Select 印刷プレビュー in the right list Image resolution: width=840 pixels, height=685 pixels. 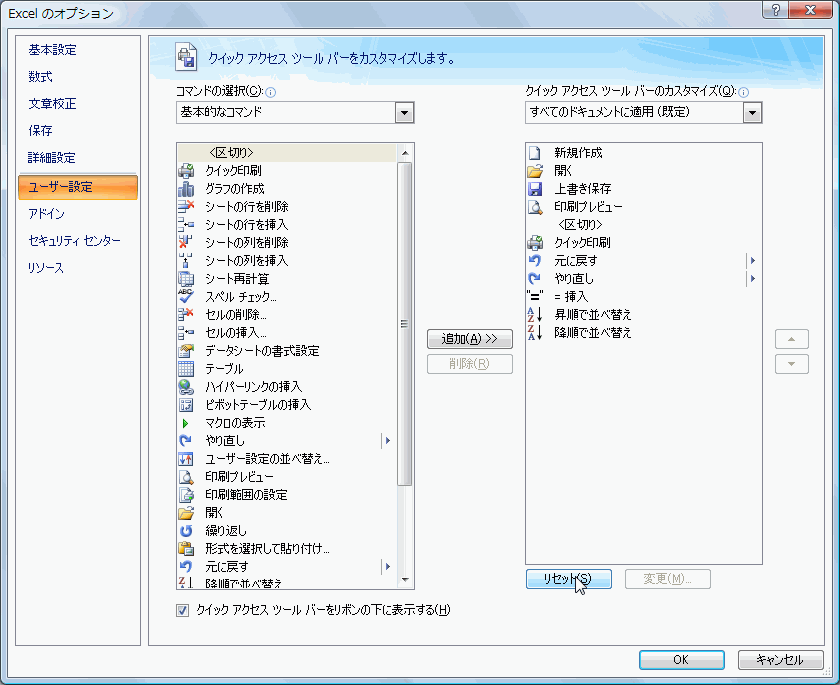click(643, 207)
